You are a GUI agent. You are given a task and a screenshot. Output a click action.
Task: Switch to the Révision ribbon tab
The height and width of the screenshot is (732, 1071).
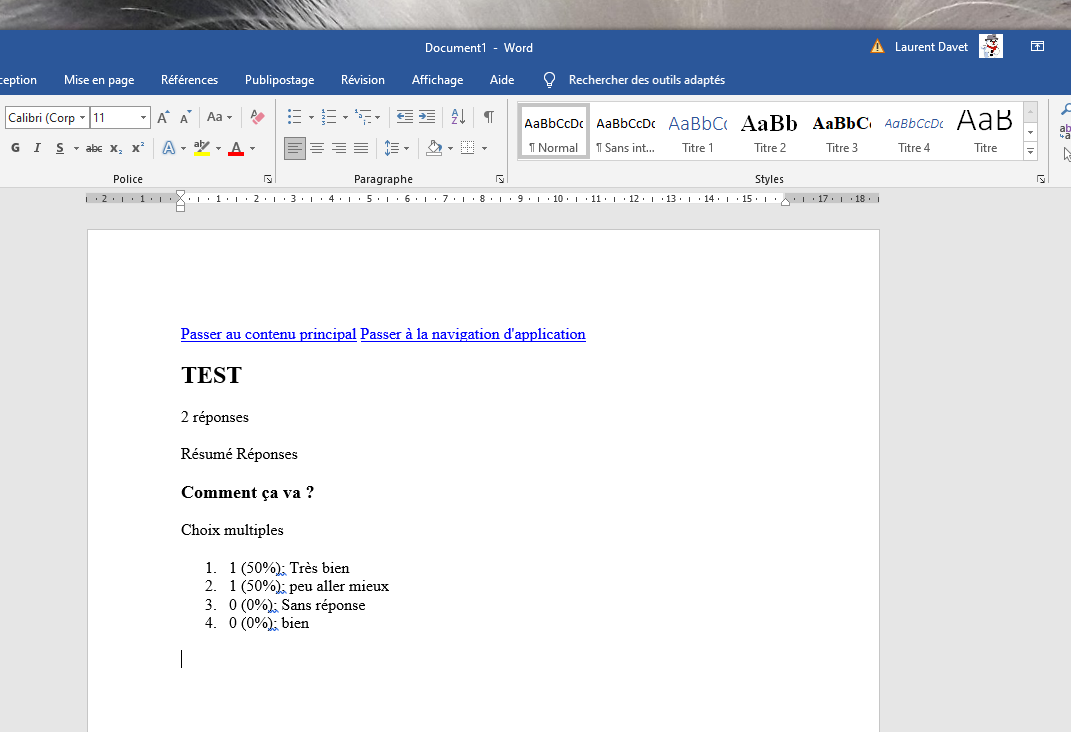click(362, 79)
